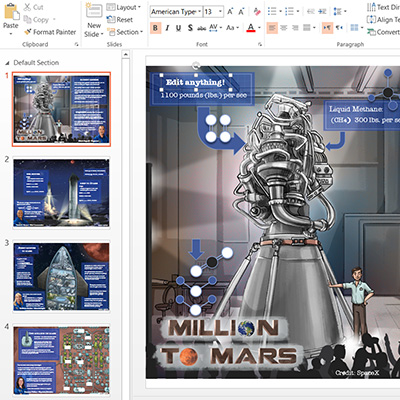The width and height of the screenshot is (400, 400).
Task: Apply text shadow with the S icon
Action: 190,28
